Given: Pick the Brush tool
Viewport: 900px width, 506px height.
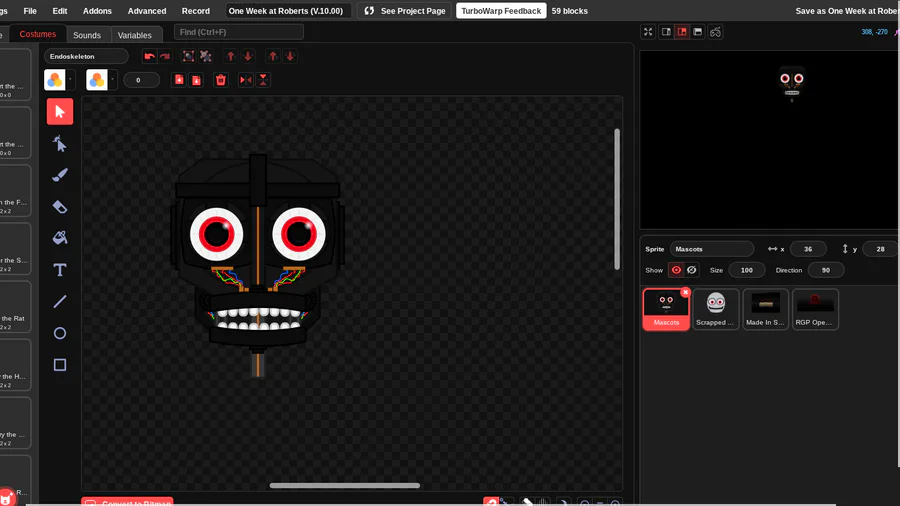Looking at the screenshot, I should tap(60, 175).
